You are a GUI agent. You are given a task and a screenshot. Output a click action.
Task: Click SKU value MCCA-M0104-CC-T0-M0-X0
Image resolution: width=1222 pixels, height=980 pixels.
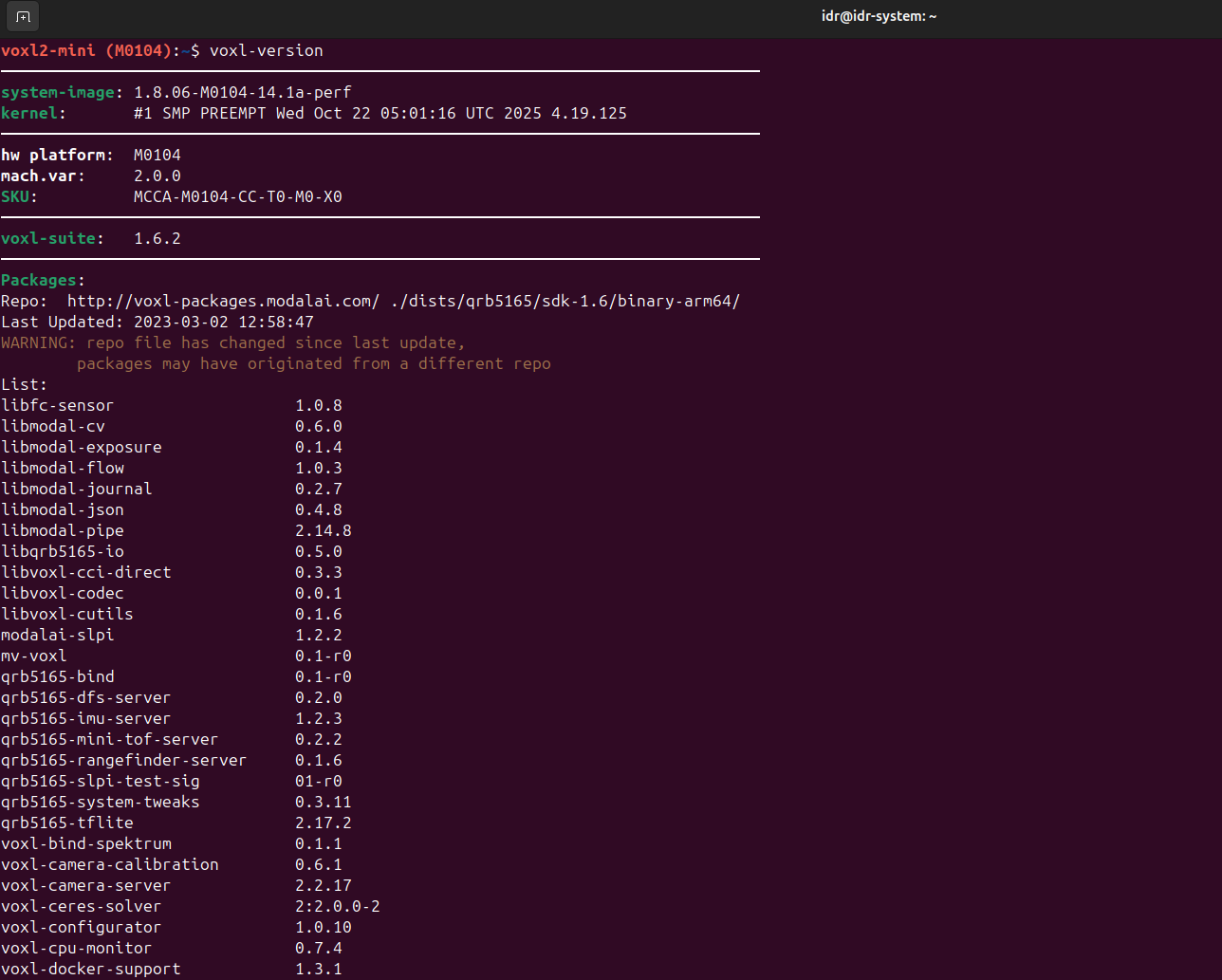tap(237, 196)
